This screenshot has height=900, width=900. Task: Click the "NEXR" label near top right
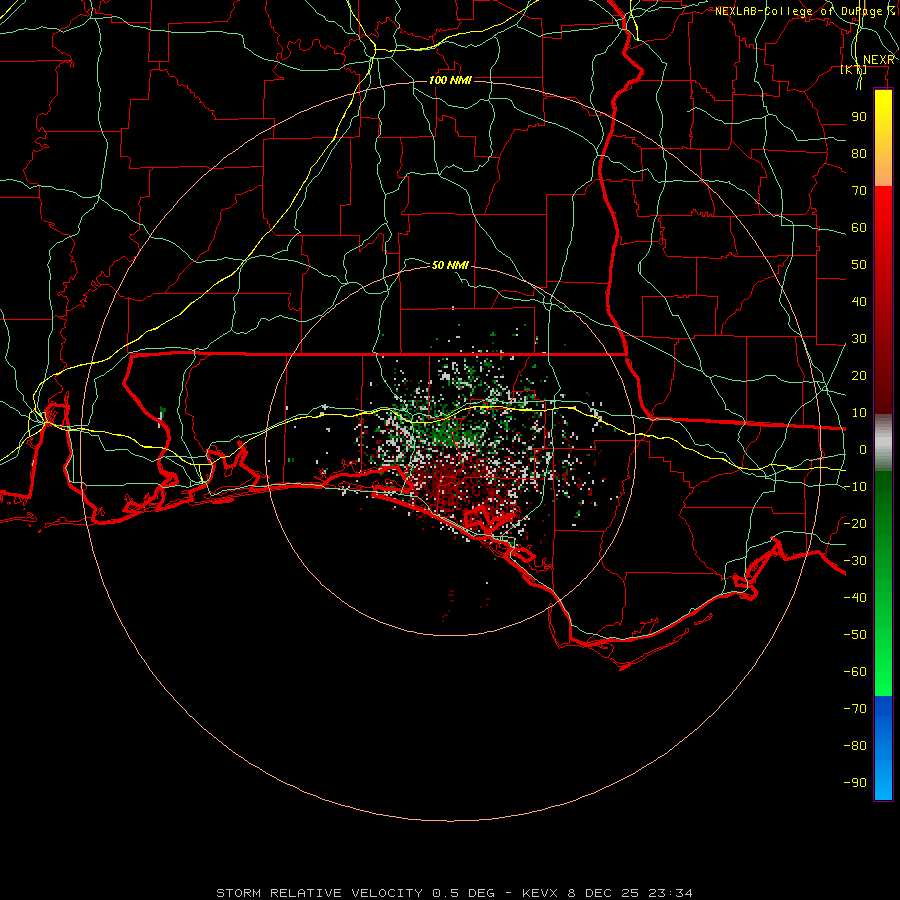pos(879,60)
